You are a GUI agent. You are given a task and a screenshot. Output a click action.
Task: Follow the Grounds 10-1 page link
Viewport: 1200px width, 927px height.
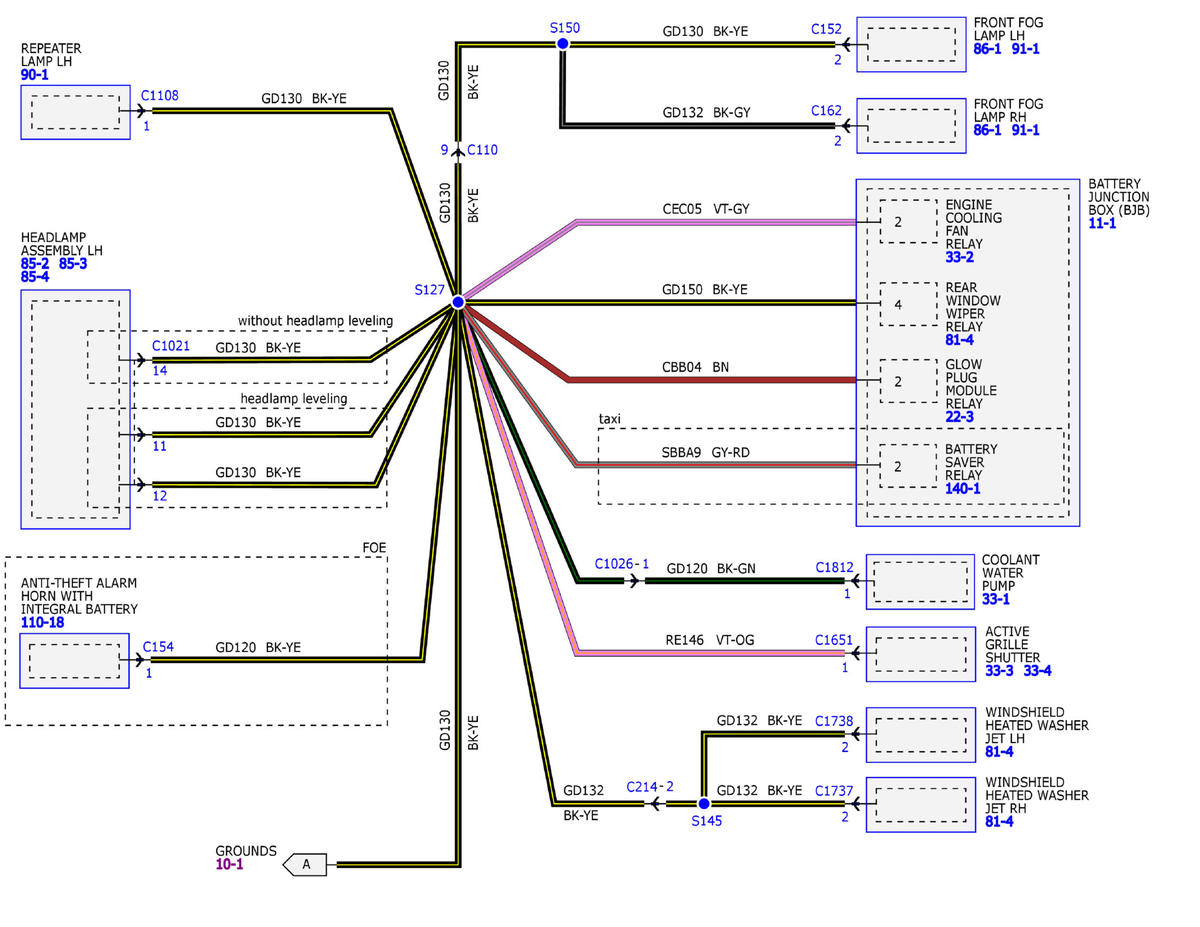point(229,865)
